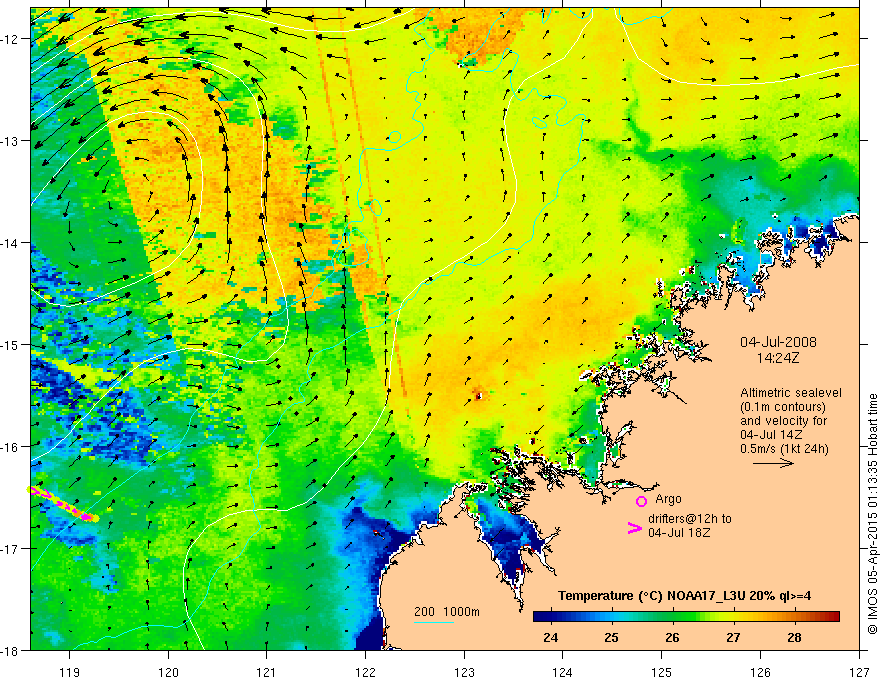Click the latitude axis label -15
Viewport: 880px width, 680px height.
click(10, 344)
